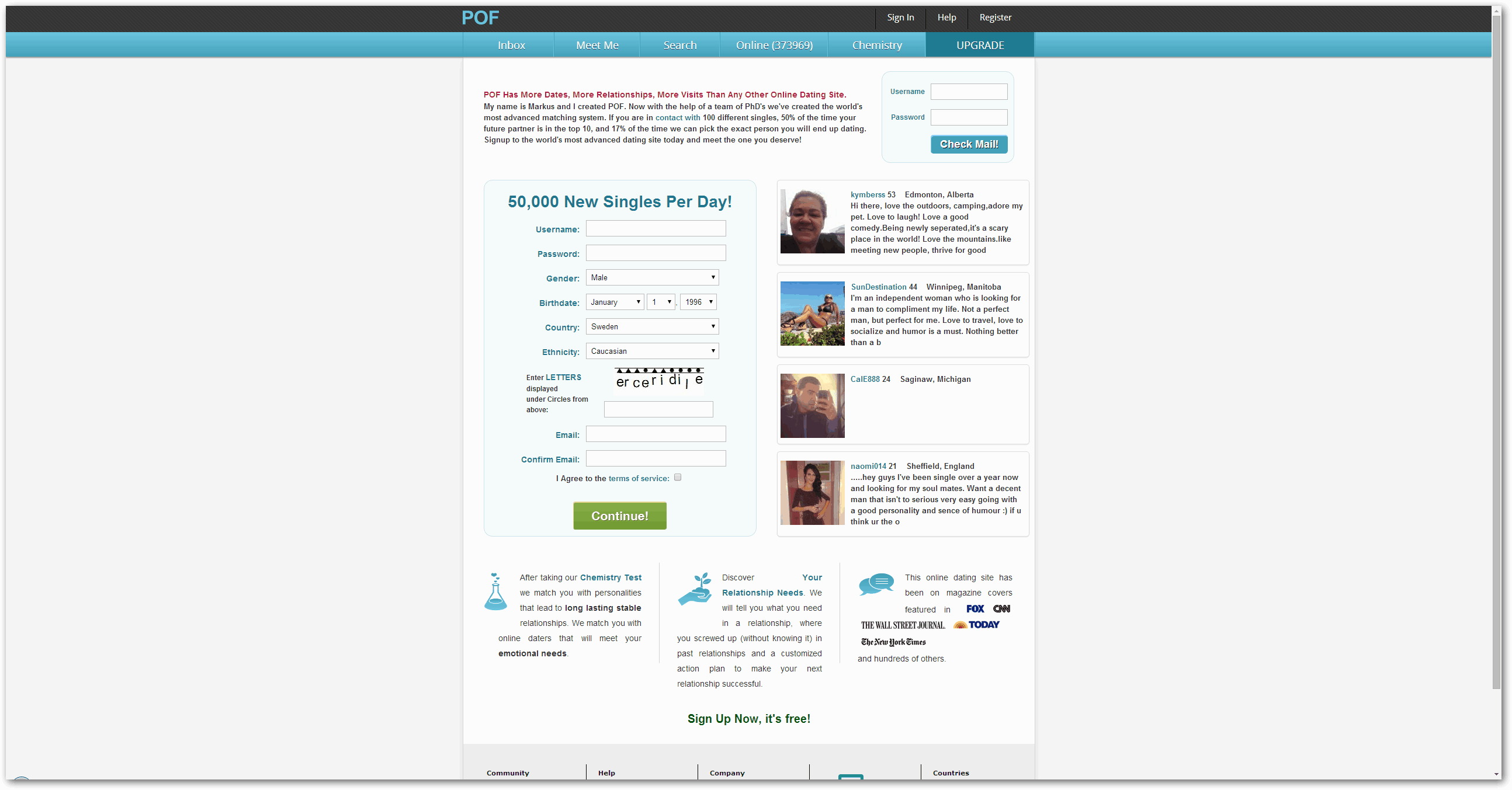Open the UPGRADE tab

tap(980, 45)
